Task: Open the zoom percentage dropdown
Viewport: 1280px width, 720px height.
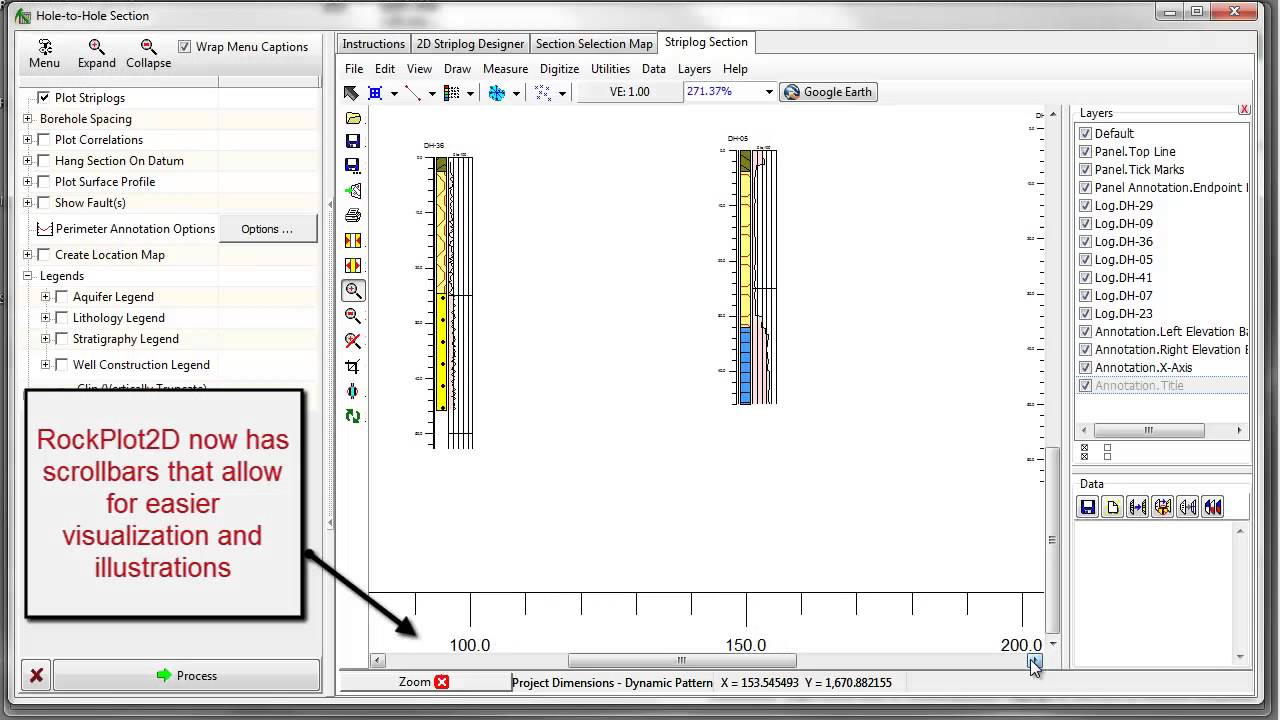Action: point(769,92)
